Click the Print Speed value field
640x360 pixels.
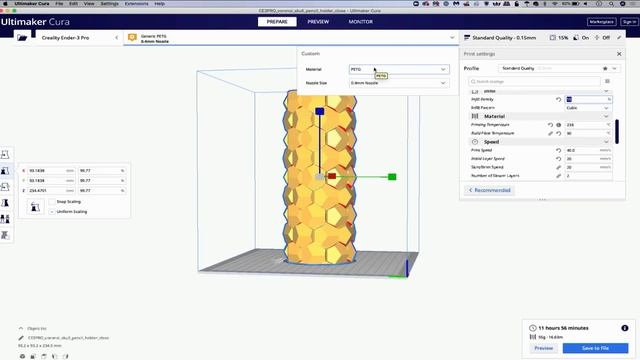coord(588,150)
